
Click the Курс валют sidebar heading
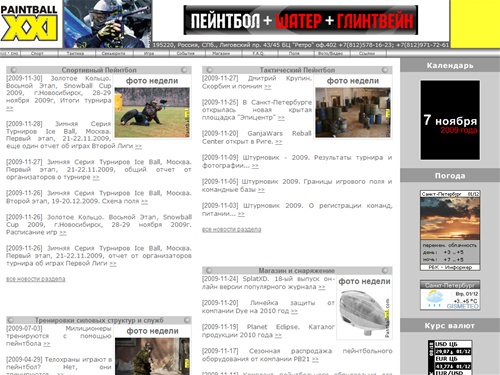[450, 326]
